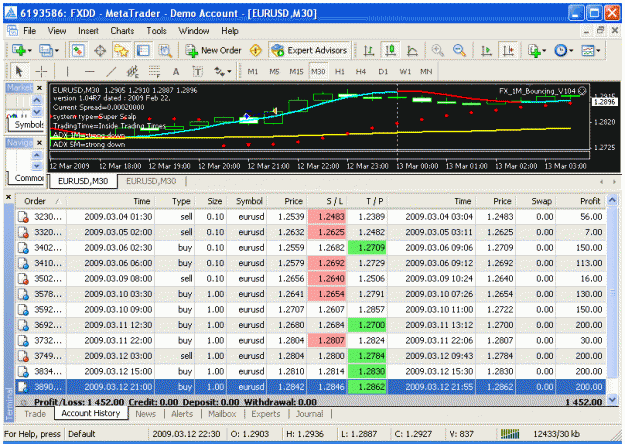Toggle Chart Shift
The width and height of the screenshot is (625, 444).
508,51
